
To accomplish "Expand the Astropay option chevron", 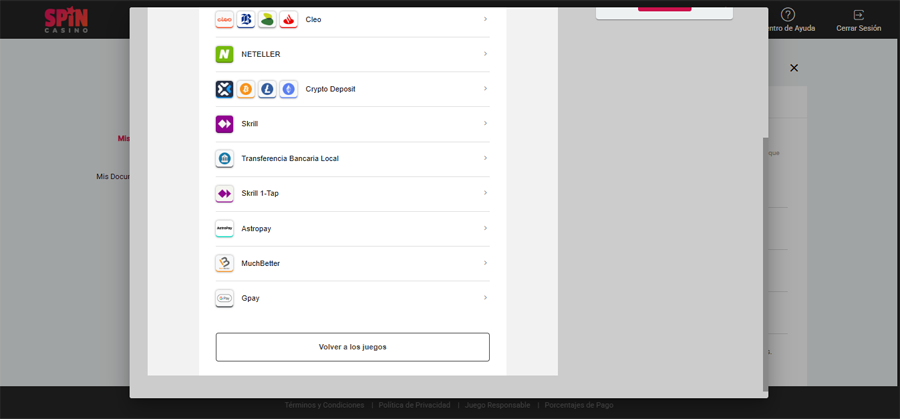I will point(486,228).
